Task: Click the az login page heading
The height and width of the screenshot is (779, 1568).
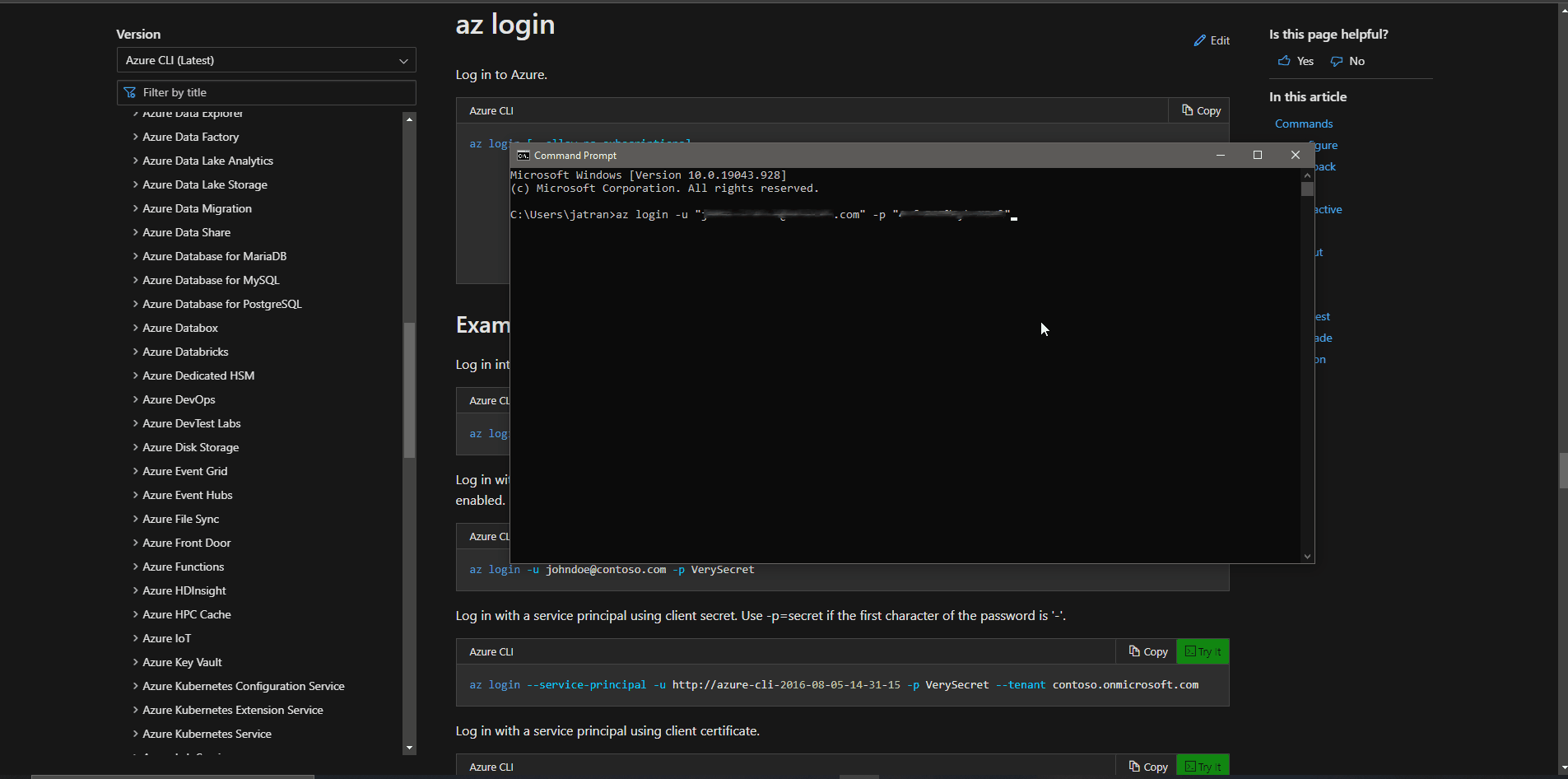Action: 505,25
